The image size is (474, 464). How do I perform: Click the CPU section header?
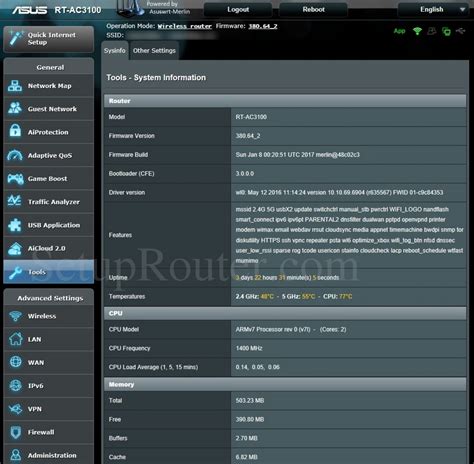[285, 313]
